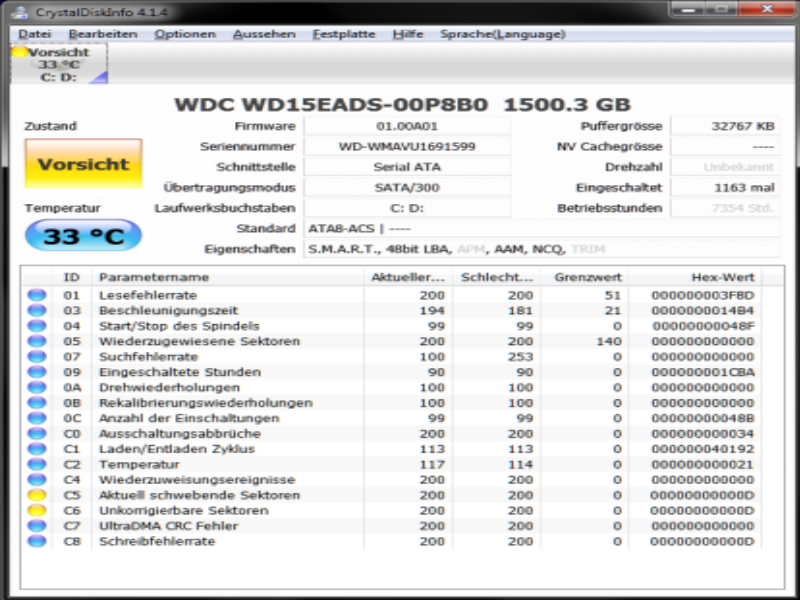Open the Festplatte menu
The image size is (800, 600).
point(344,34)
